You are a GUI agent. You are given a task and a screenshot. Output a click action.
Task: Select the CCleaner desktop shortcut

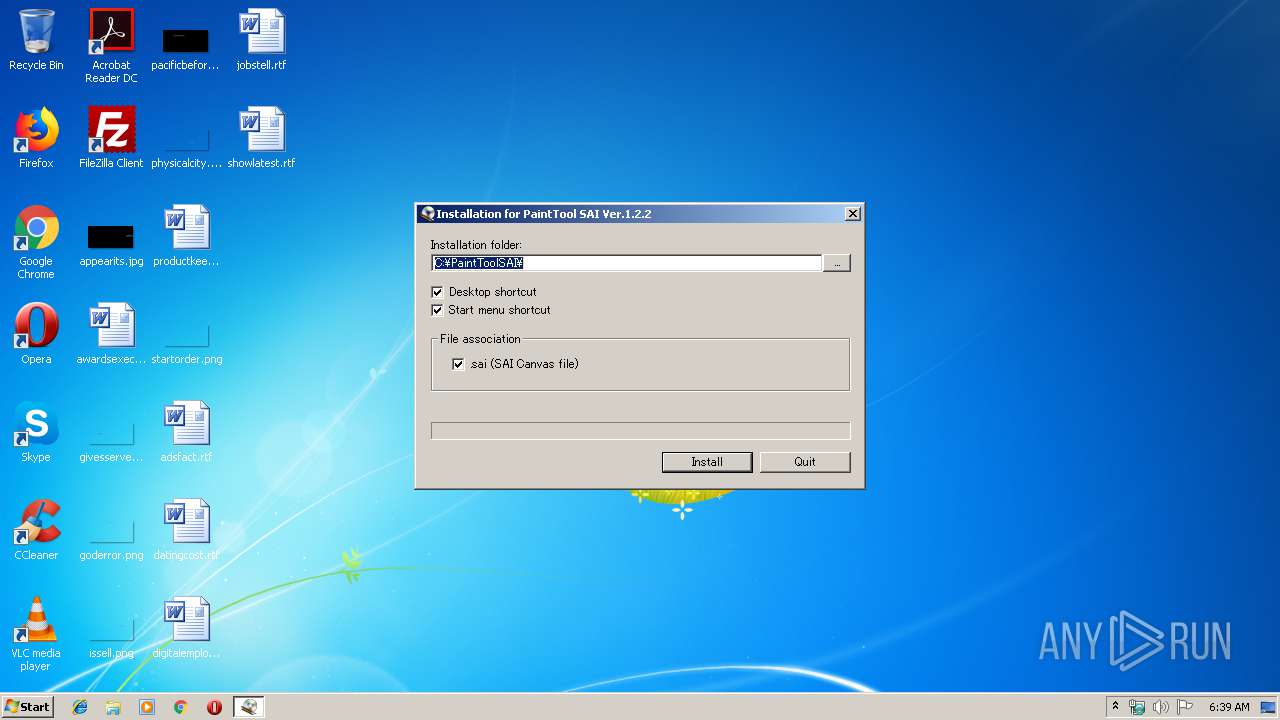tap(36, 530)
